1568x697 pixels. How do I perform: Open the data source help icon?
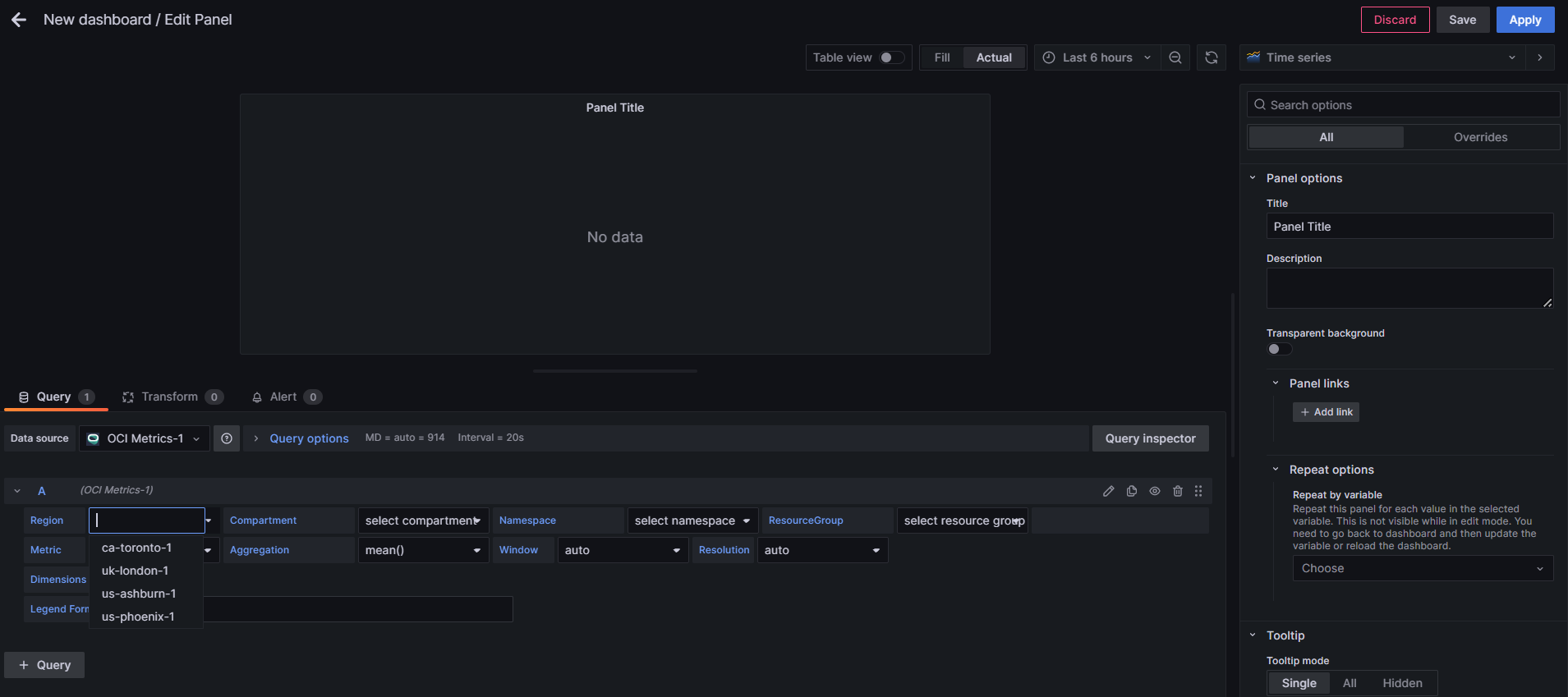coord(227,438)
